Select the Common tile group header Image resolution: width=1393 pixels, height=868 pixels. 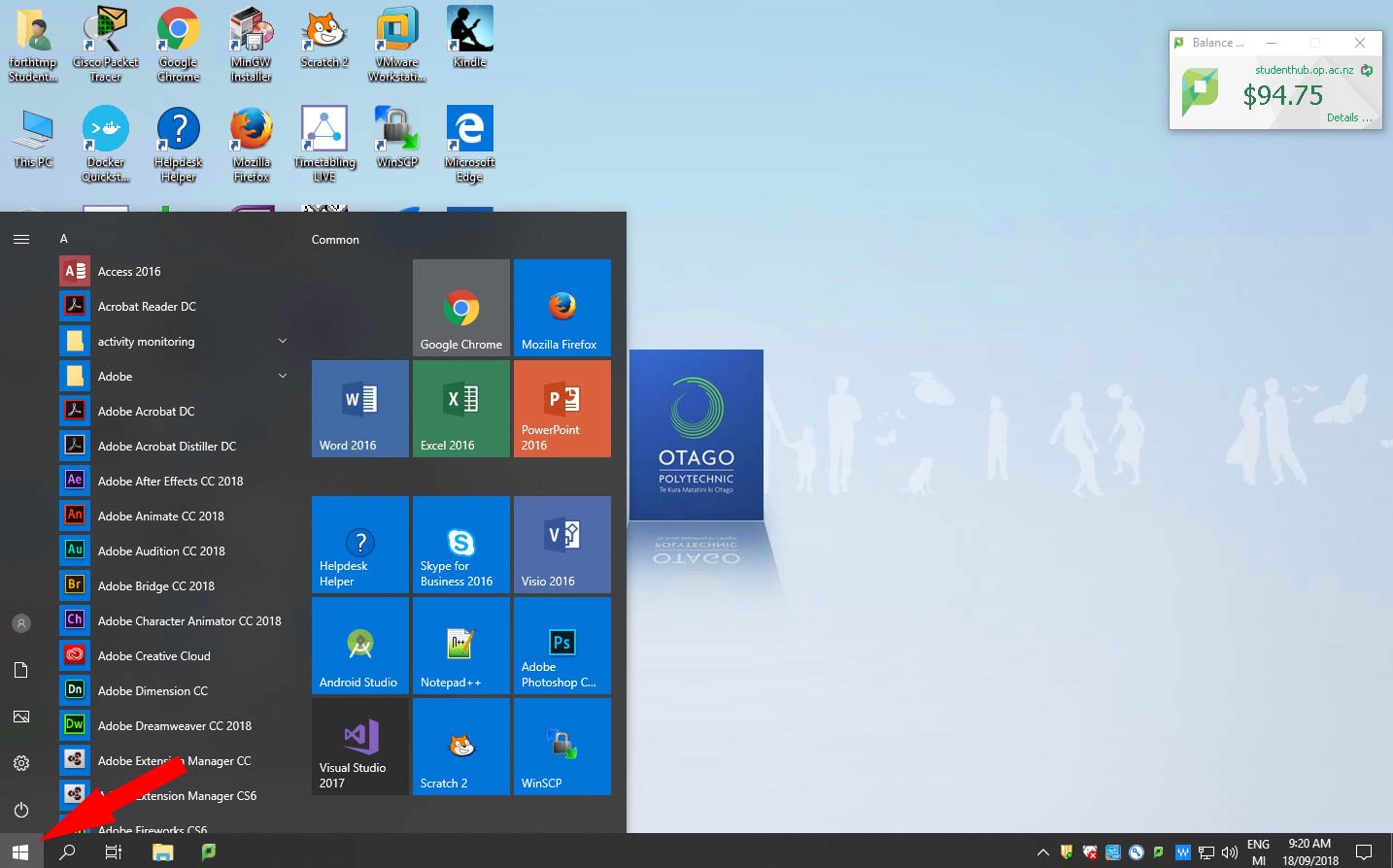coord(335,240)
